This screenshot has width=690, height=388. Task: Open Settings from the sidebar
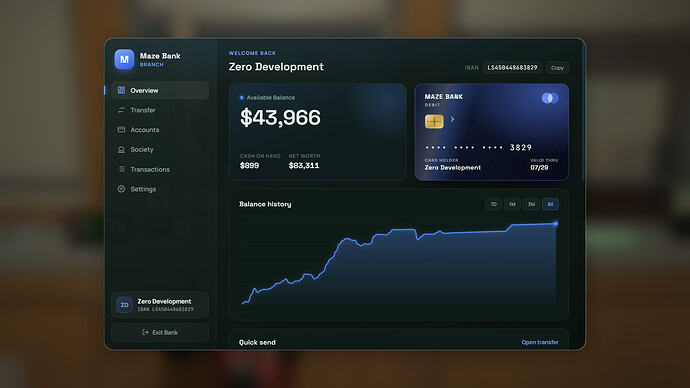pos(160,189)
